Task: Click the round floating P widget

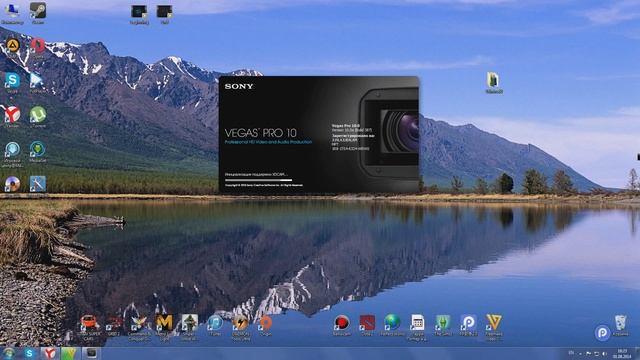Action: coord(602,333)
